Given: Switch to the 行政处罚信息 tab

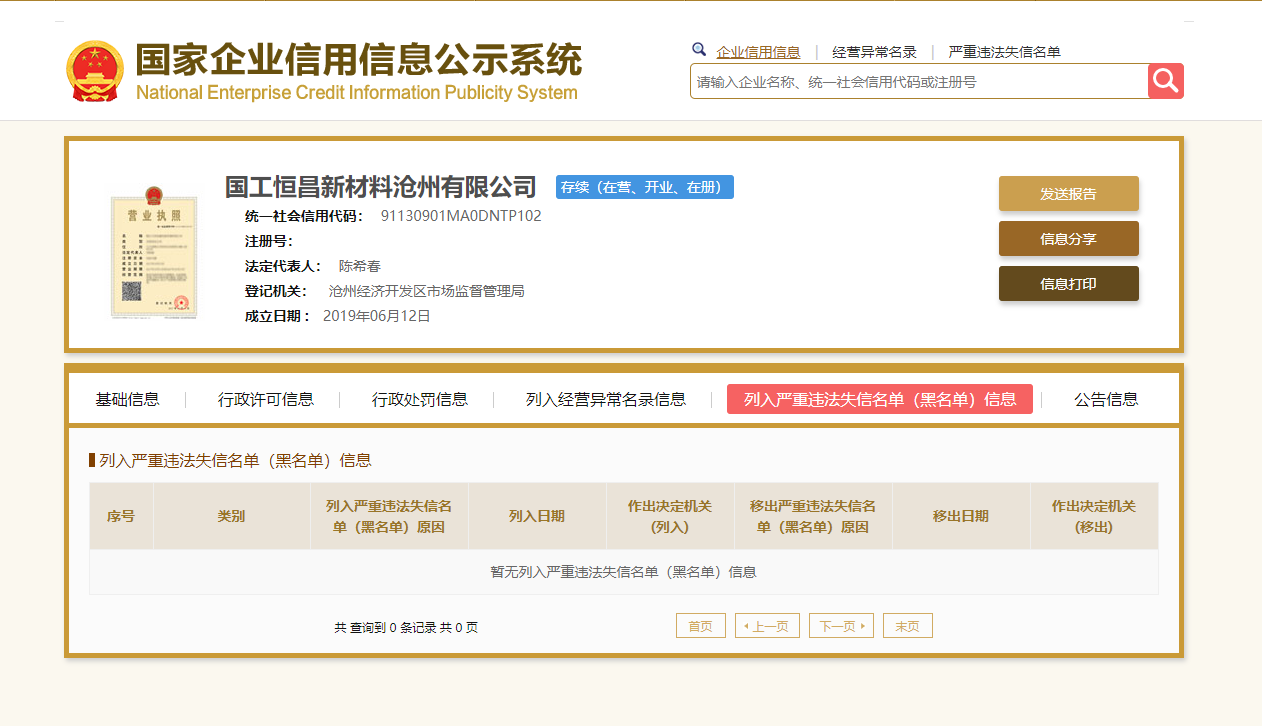Looking at the screenshot, I should [420, 399].
